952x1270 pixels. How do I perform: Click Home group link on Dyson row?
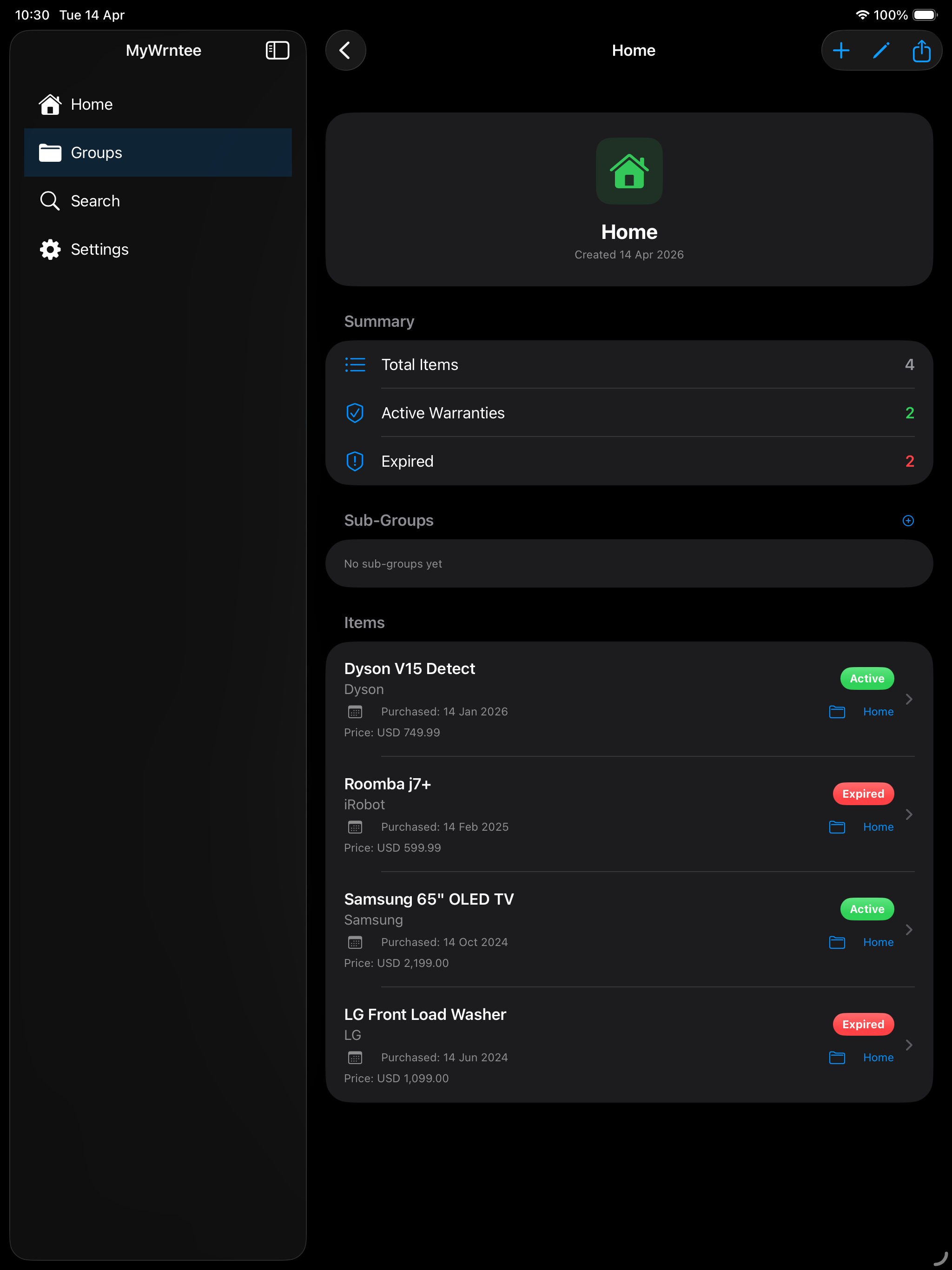[x=878, y=712]
